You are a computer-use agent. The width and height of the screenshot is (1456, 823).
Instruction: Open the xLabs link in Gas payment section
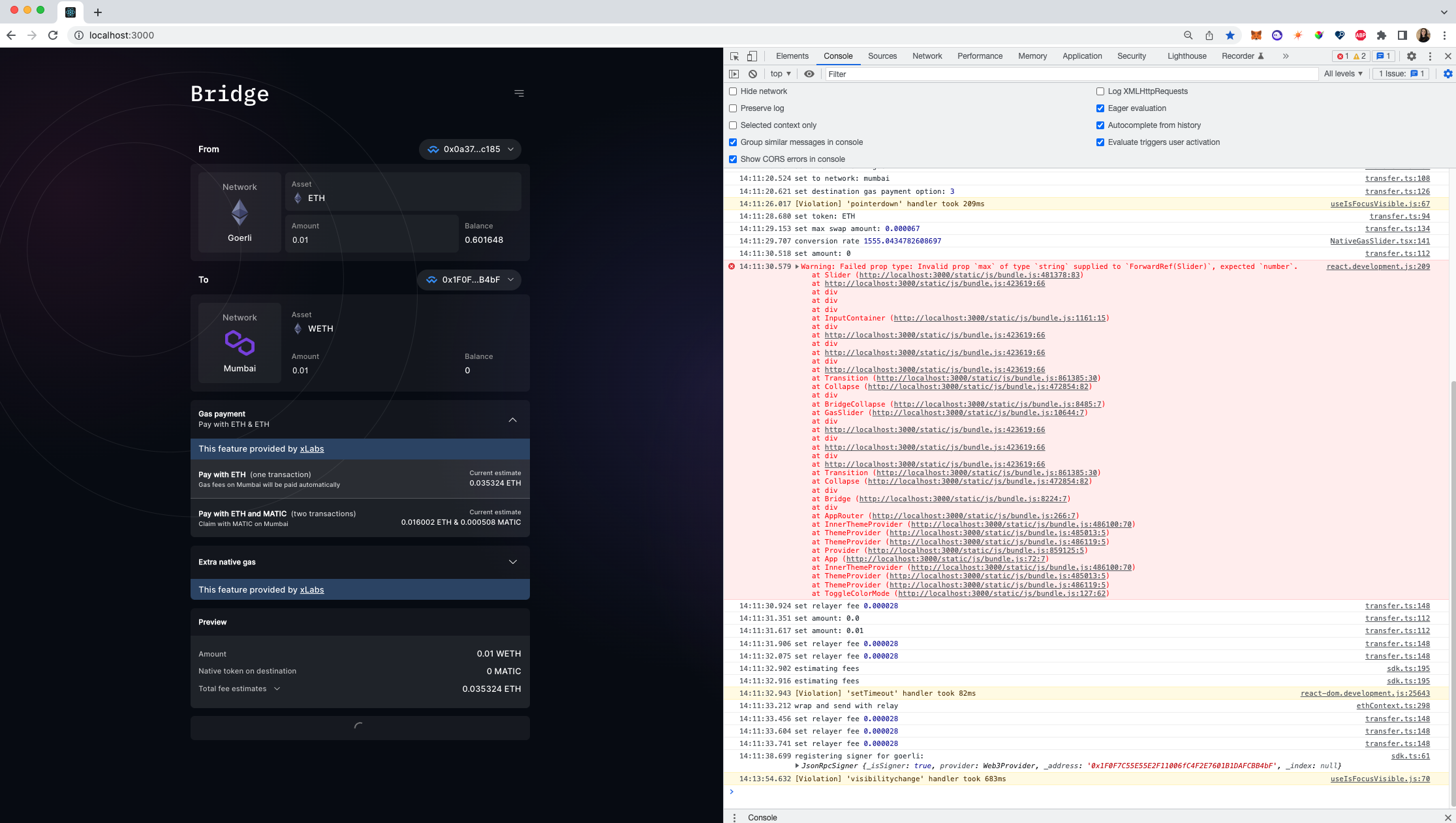coord(312,448)
